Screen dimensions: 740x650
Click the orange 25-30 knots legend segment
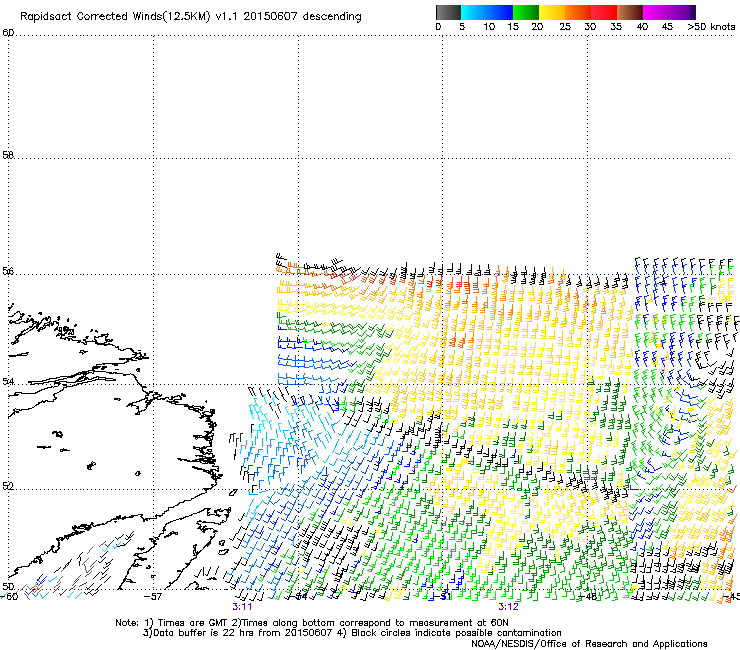pyautogui.click(x=578, y=12)
